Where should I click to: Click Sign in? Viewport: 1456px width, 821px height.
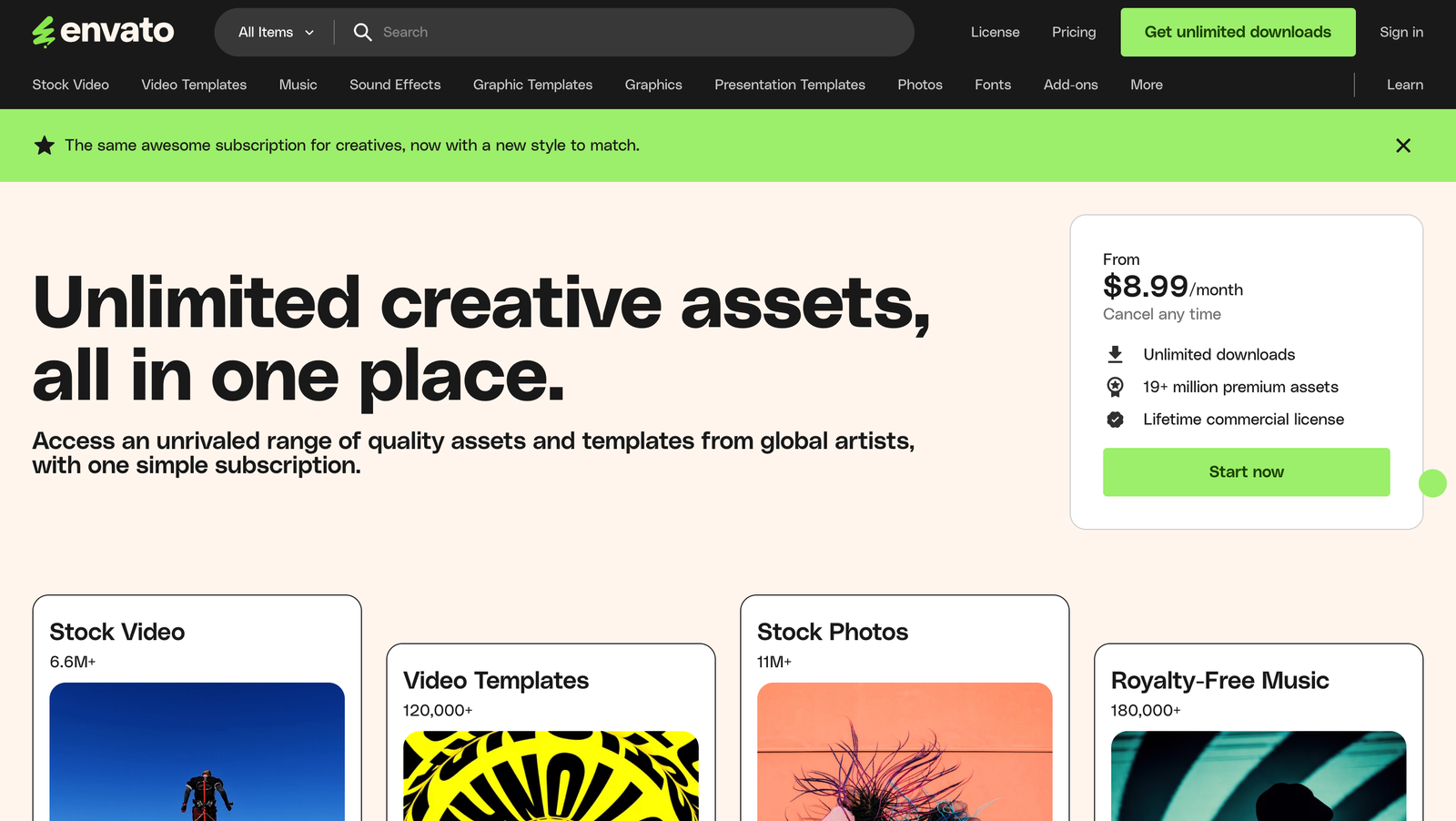point(1400,32)
